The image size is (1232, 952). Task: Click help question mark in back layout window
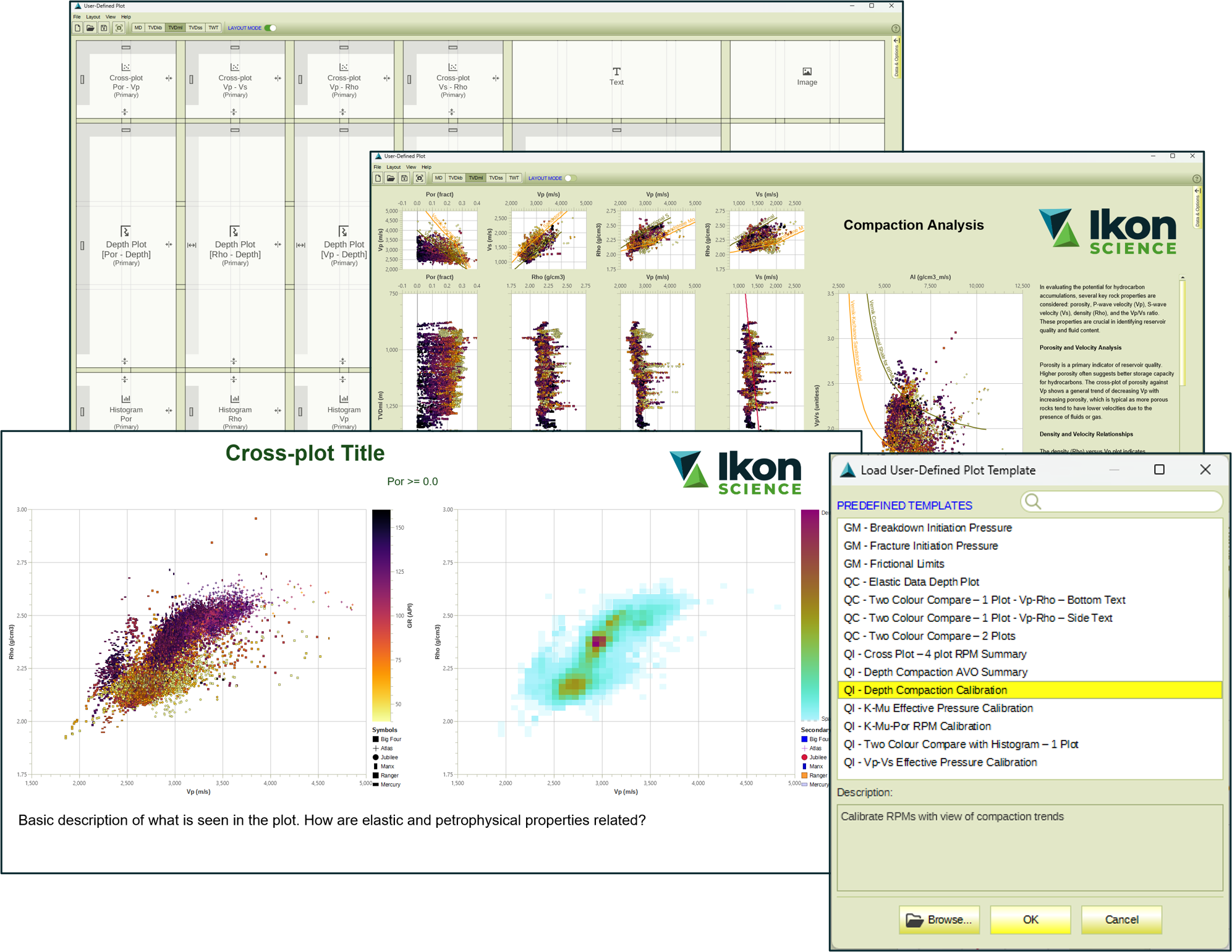(x=896, y=28)
